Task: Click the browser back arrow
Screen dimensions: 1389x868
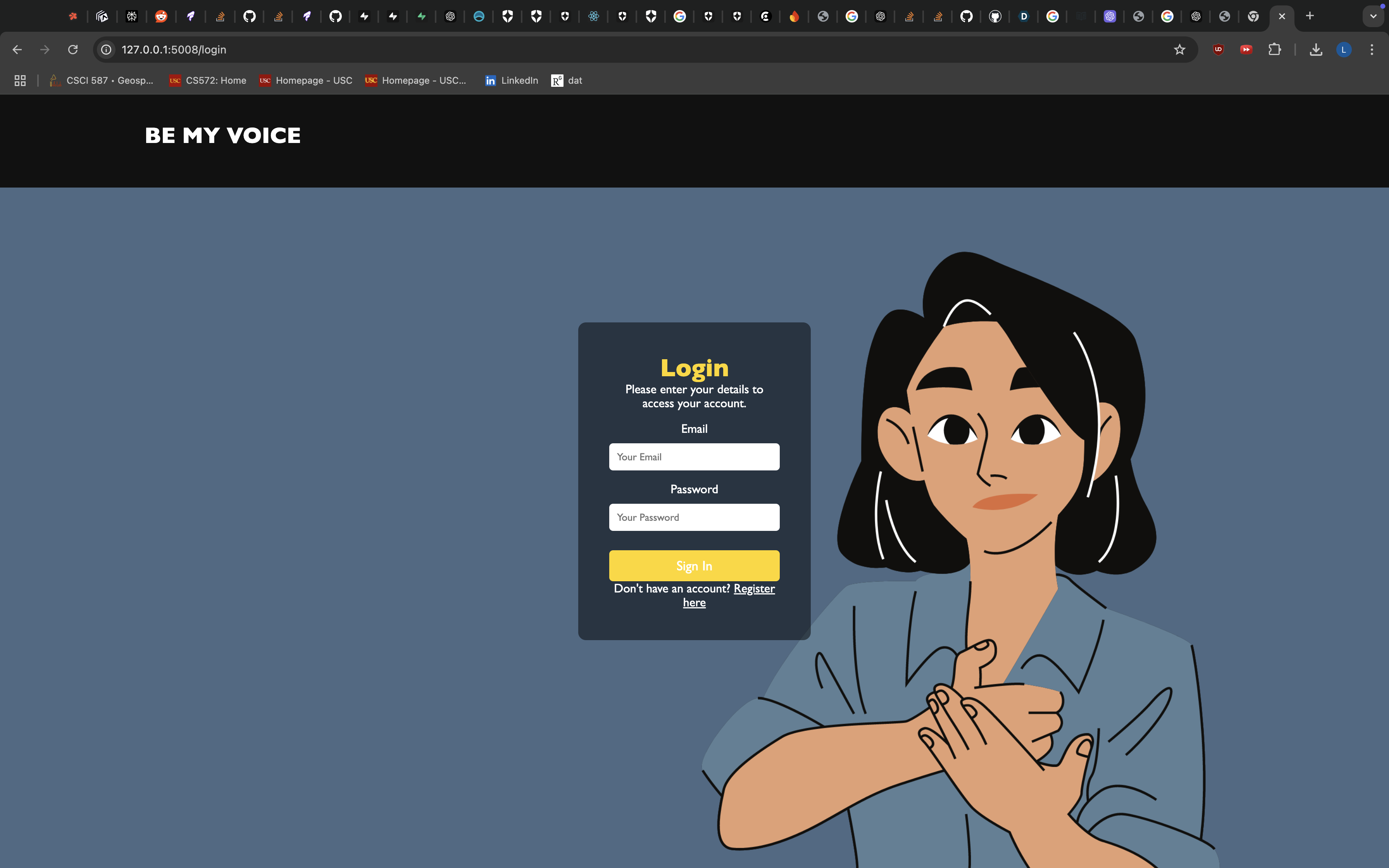Action: point(17,50)
